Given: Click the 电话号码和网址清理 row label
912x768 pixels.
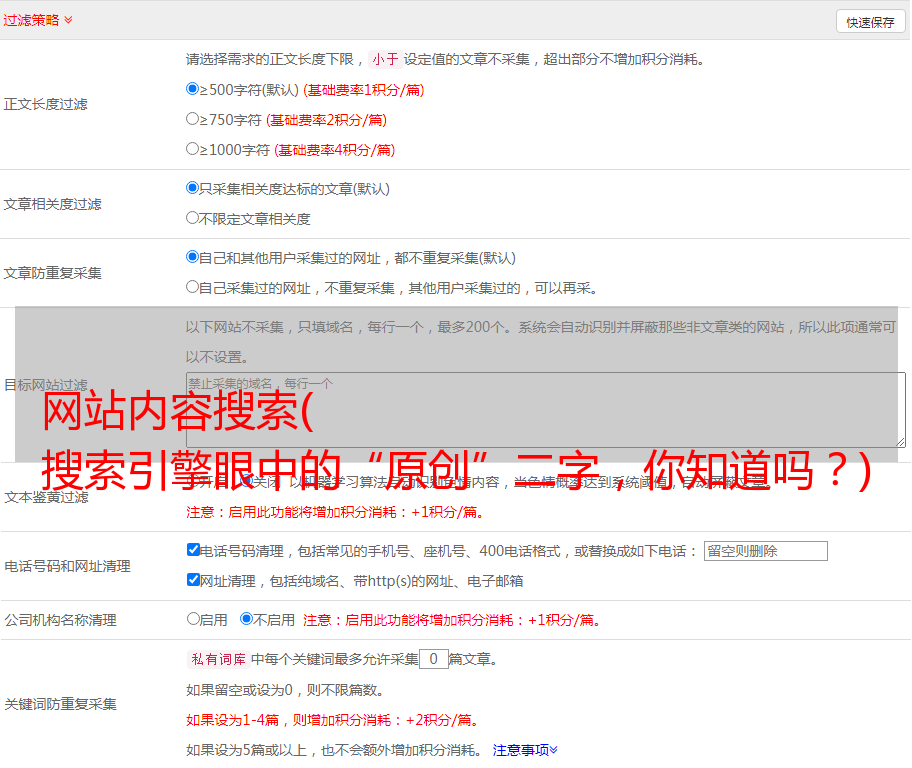Looking at the screenshot, I should 67,566.
